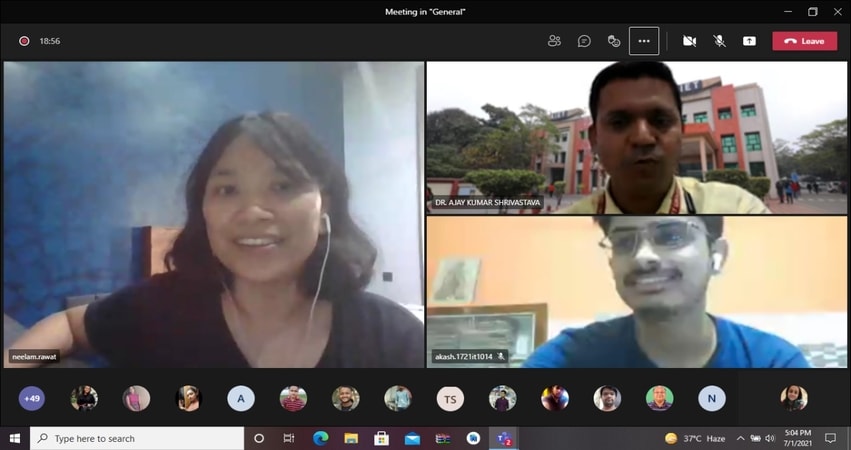851x450 pixels.
Task: Open Microsoft Store from the taskbar
Action: pos(381,438)
